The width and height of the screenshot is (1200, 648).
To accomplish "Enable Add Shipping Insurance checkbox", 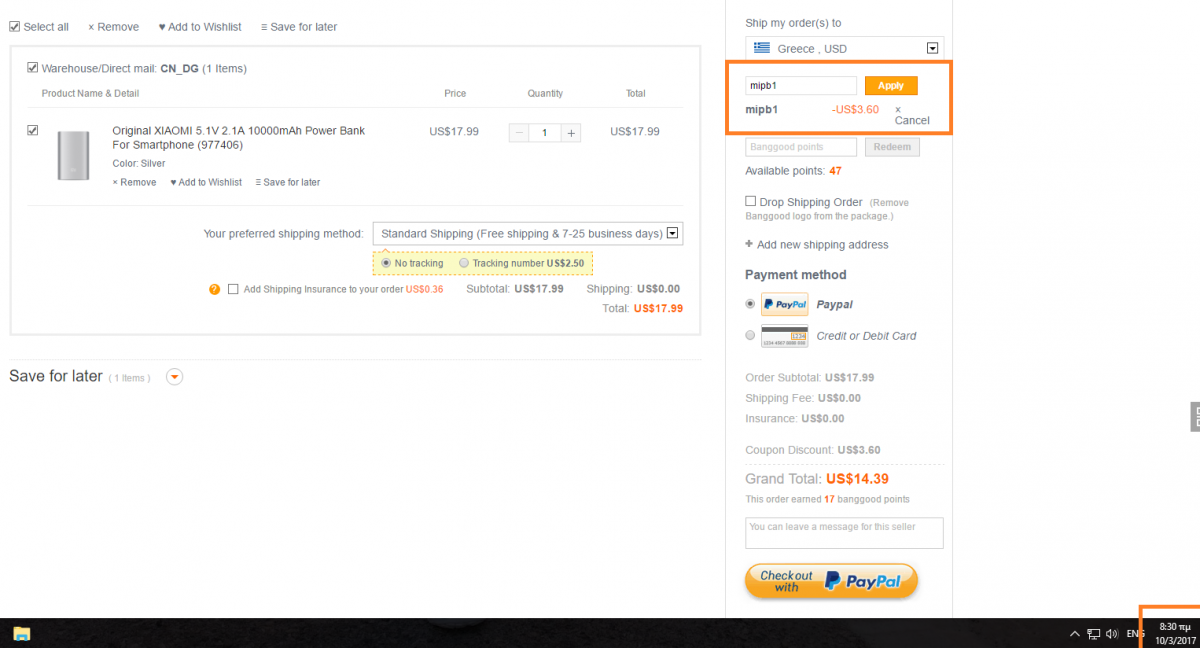I will (x=233, y=289).
